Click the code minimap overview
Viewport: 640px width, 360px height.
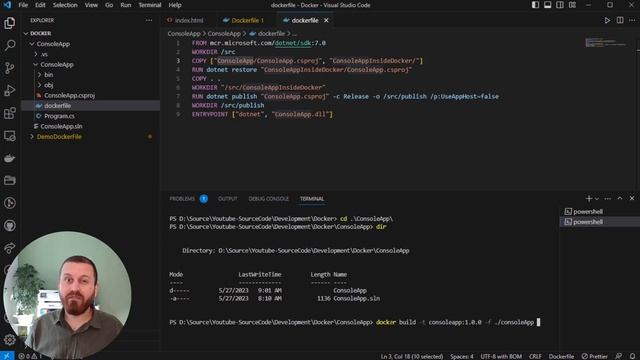click(606, 42)
